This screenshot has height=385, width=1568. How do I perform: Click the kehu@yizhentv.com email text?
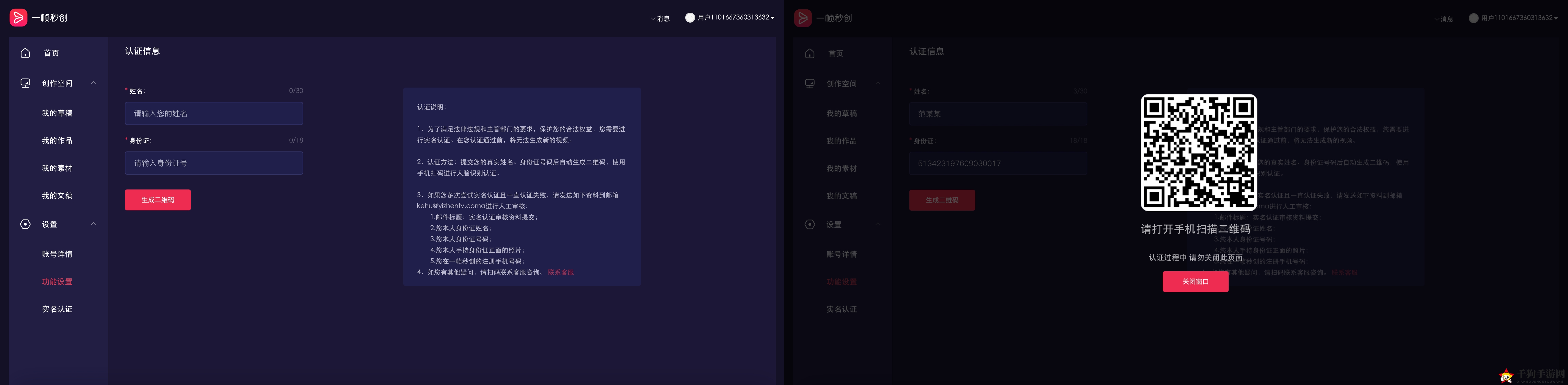[x=451, y=206]
